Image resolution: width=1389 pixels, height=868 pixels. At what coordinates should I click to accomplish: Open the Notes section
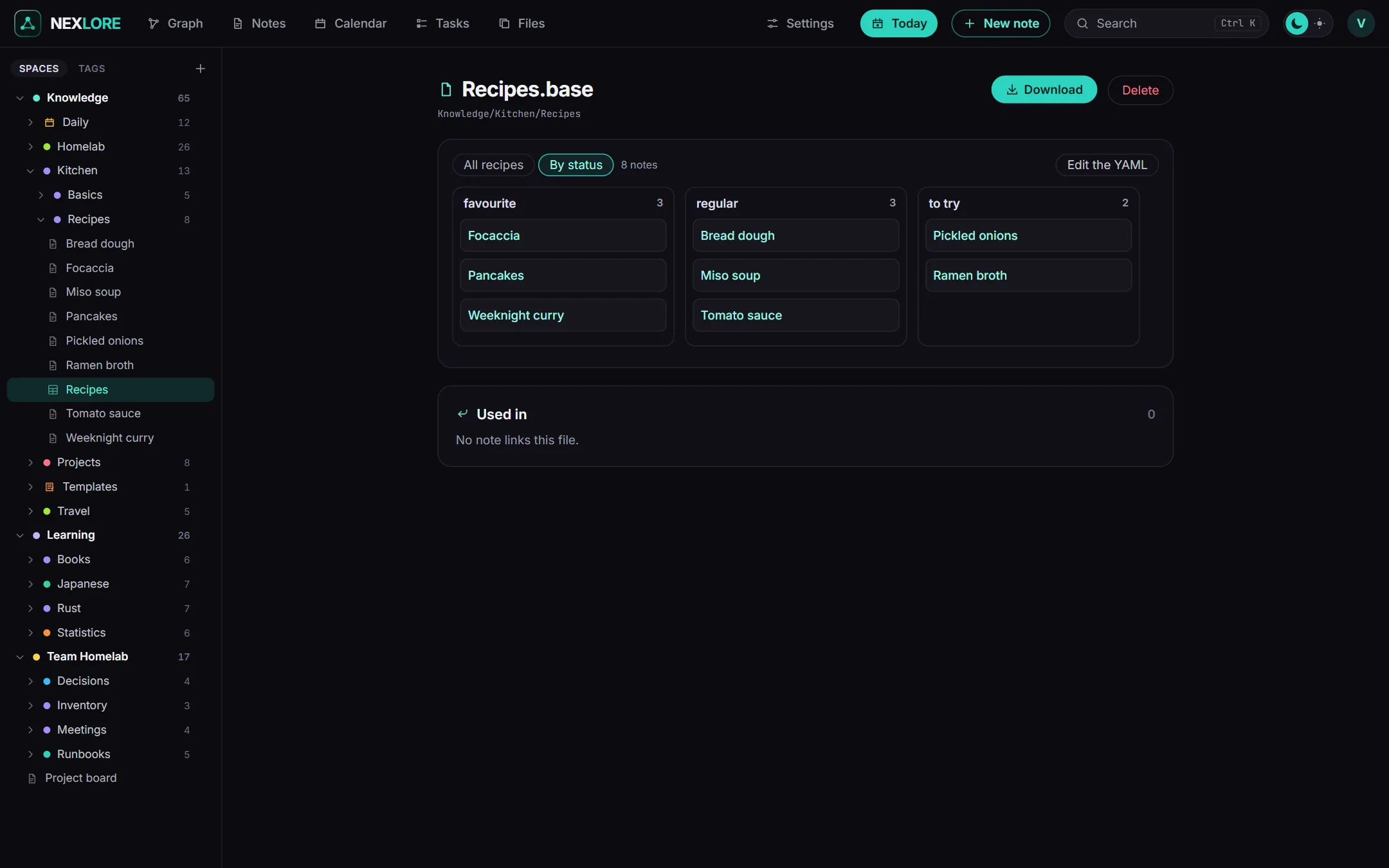[259, 23]
